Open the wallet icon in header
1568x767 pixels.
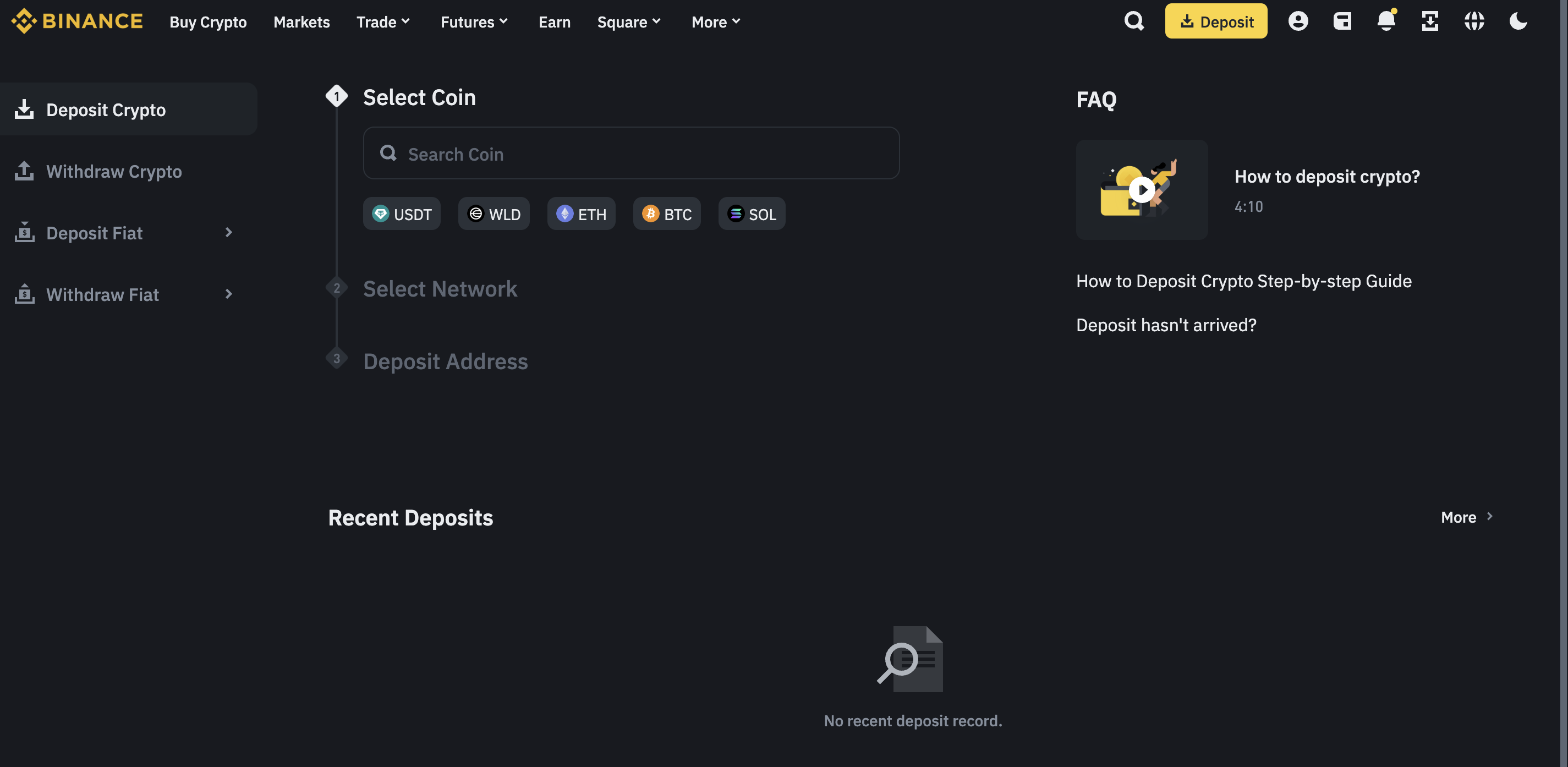coord(1342,21)
